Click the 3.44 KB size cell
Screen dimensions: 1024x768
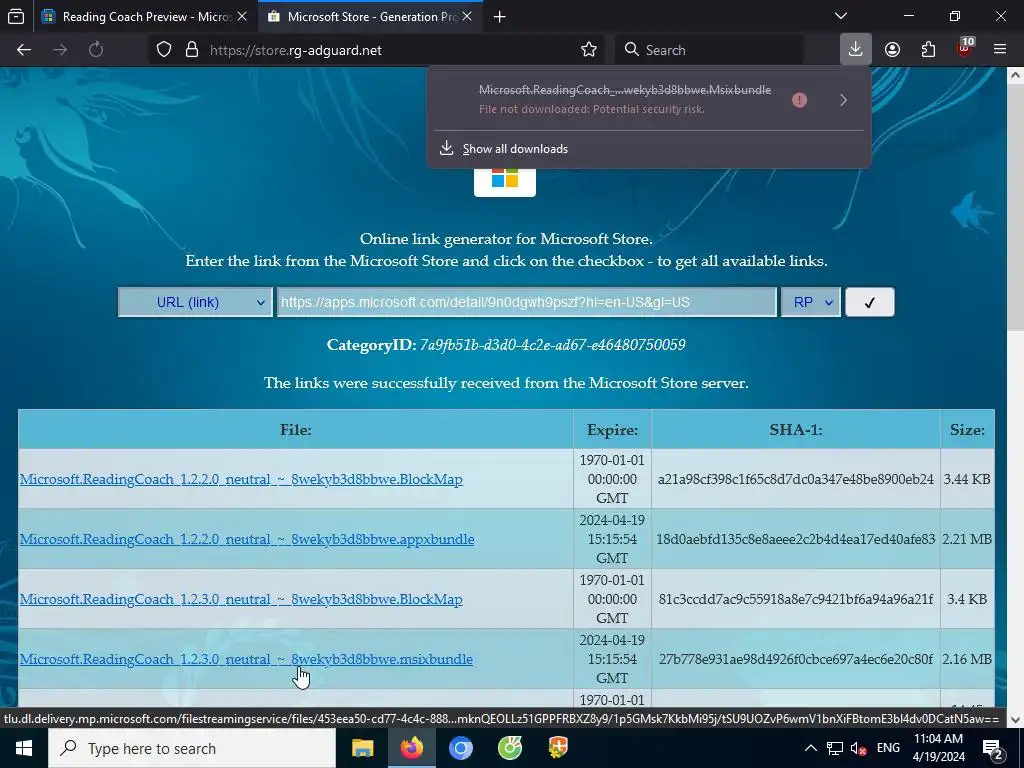tap(967, 479)
